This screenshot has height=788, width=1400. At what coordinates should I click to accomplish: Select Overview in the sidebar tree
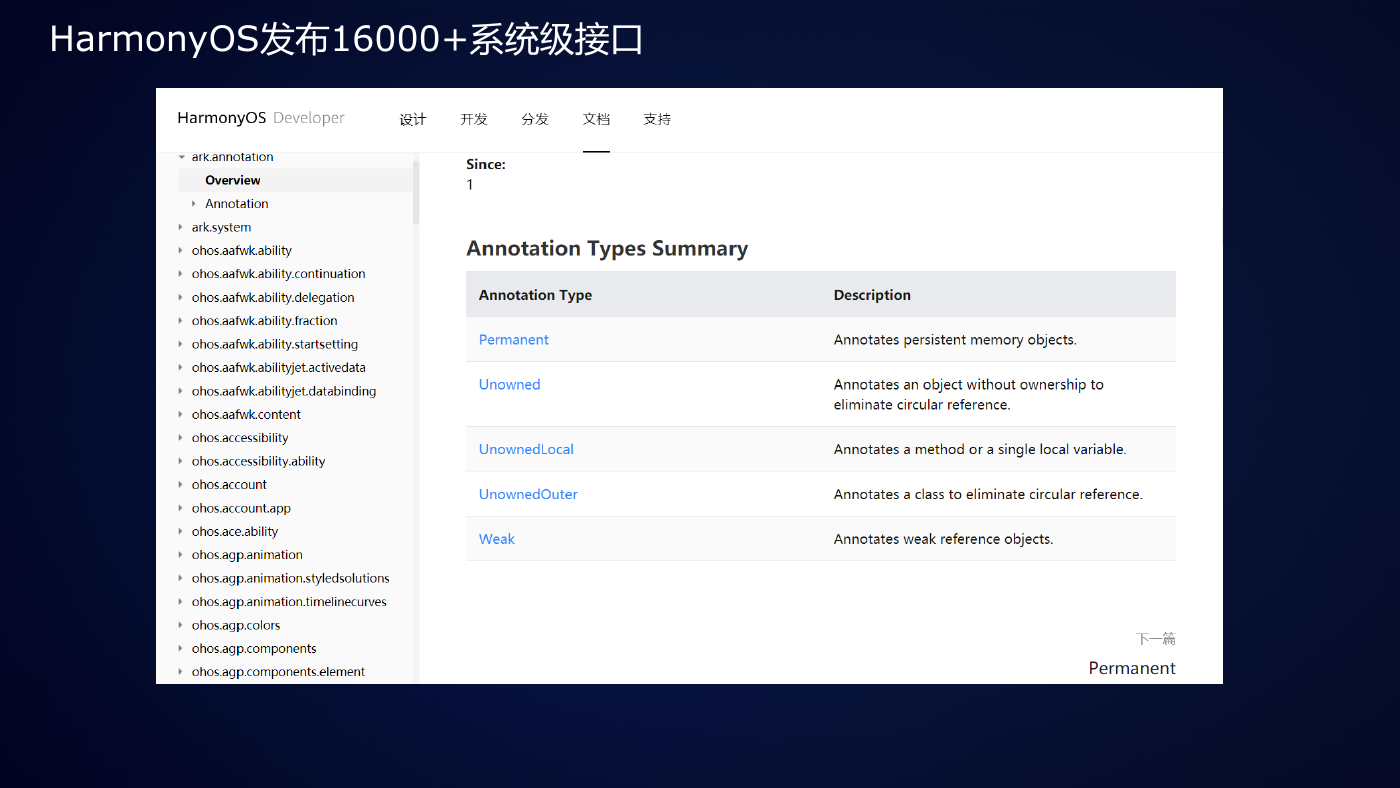tap(233, 180)
